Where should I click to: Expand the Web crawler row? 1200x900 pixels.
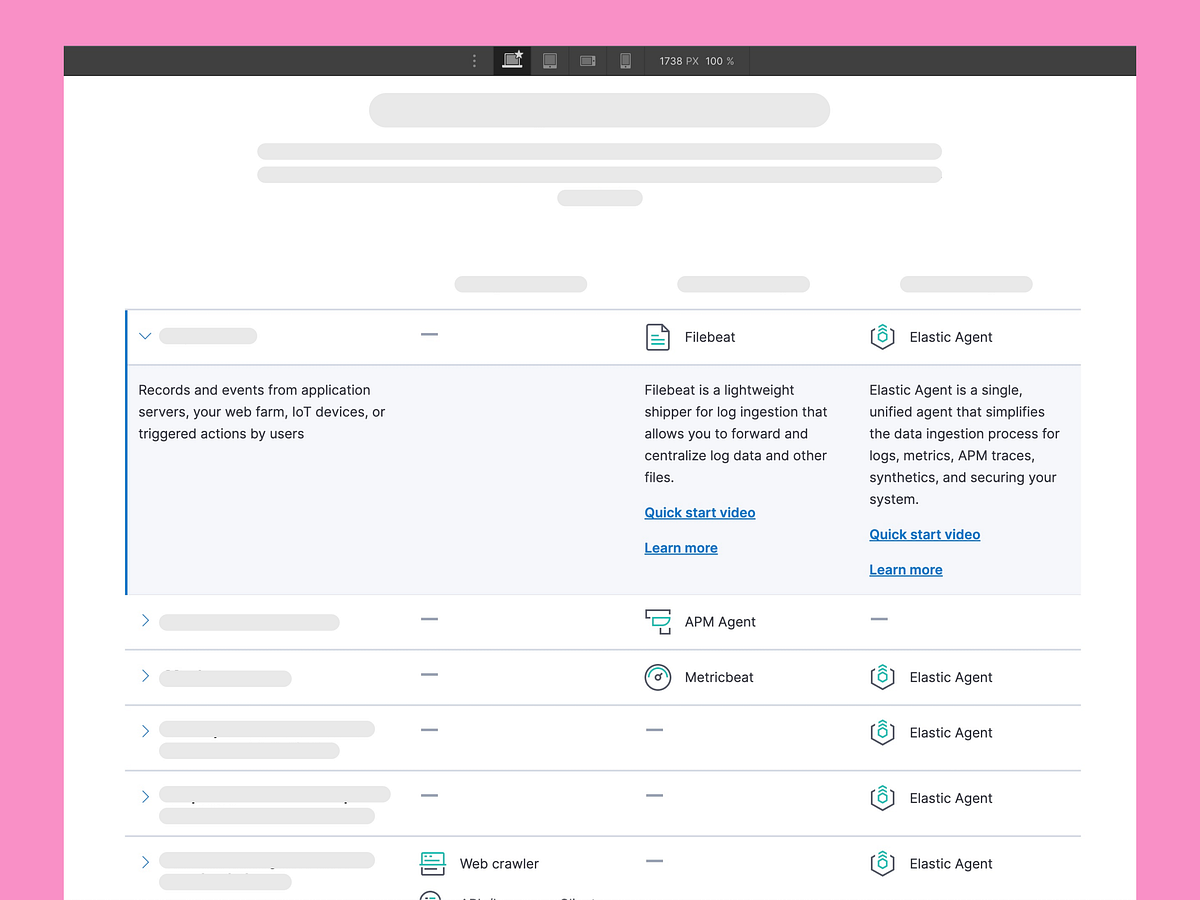click(x=145, y=861)
